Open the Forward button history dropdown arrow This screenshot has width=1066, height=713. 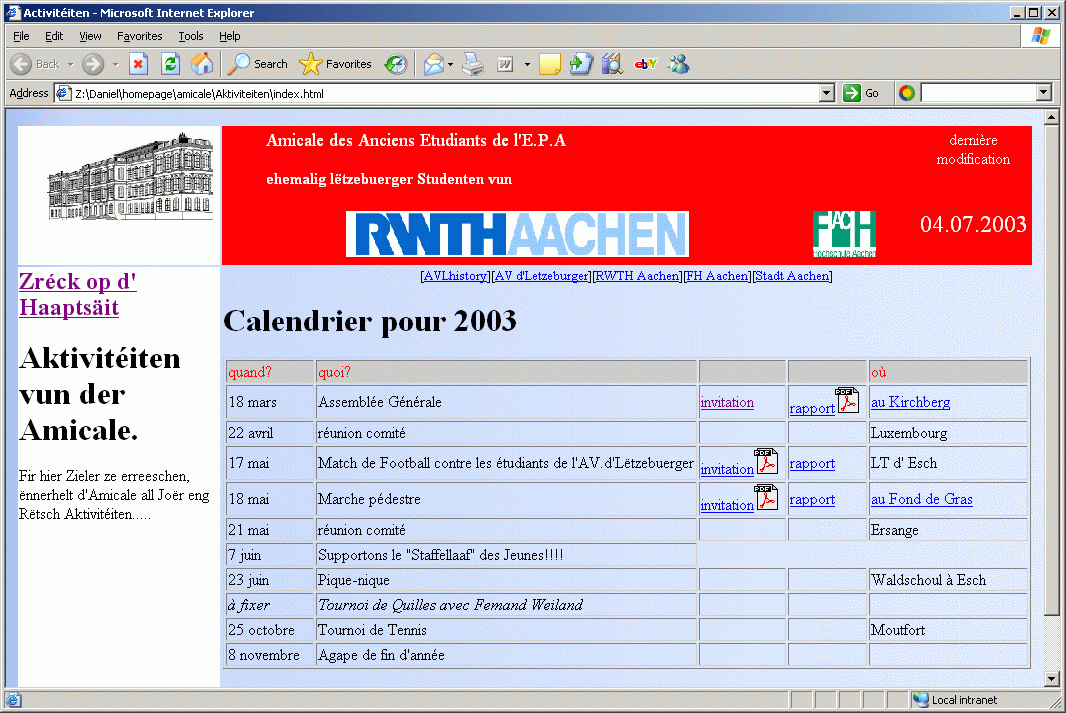tap(115, 65)
